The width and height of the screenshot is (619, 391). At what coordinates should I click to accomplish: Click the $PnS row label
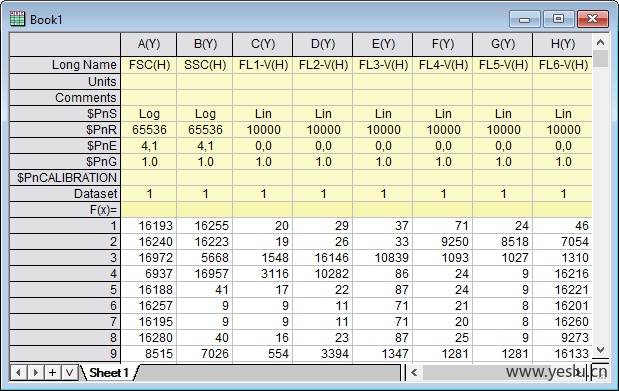(x=65, y=114)
